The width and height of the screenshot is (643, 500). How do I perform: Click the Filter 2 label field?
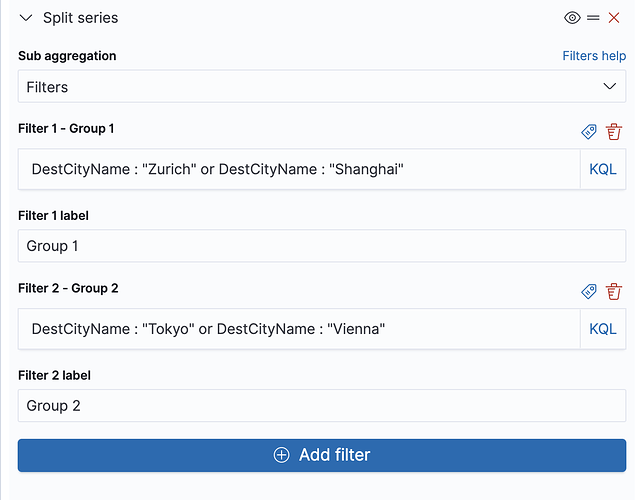tap(321, 406)
